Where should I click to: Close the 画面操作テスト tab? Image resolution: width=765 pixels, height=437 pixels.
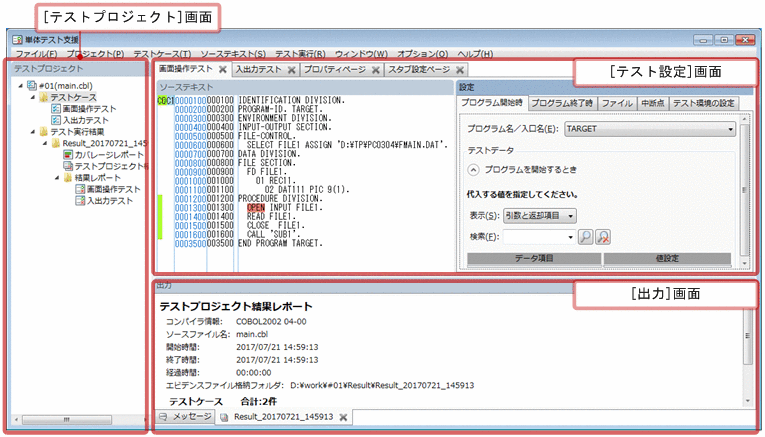(x=222, y=70)
